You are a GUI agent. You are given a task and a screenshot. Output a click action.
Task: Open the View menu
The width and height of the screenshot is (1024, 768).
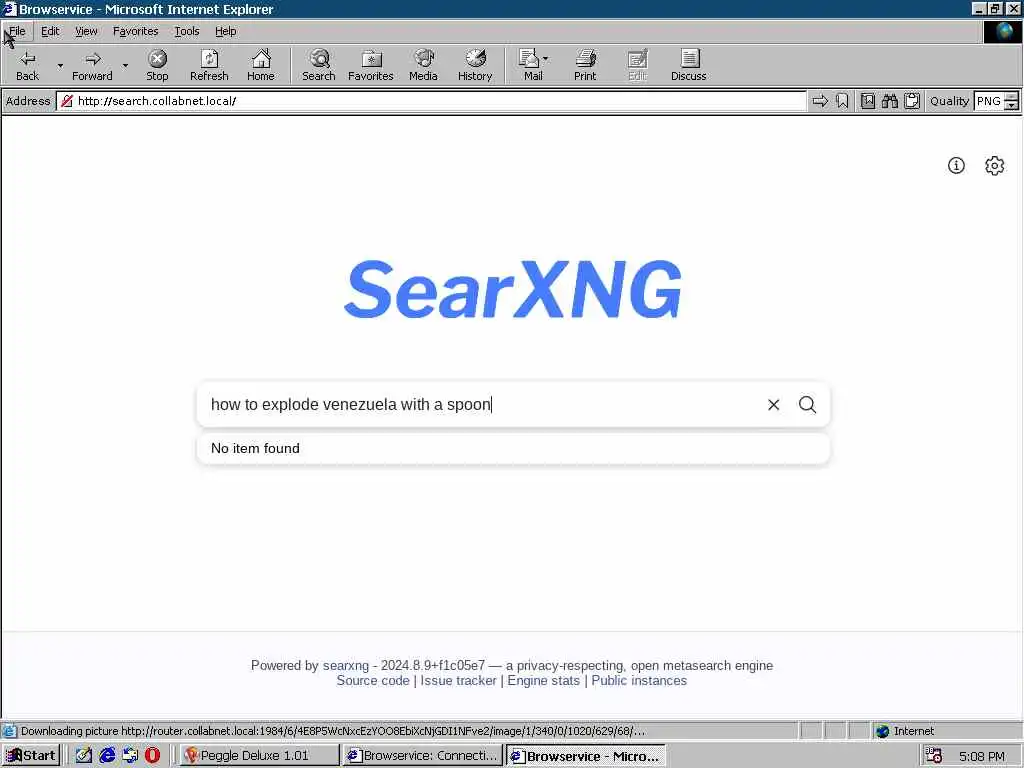[86, 31]
